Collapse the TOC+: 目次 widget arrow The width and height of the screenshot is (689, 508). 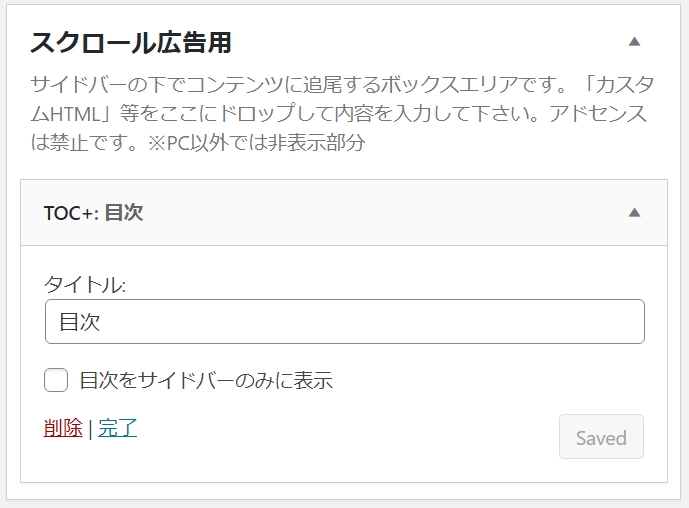[634, 213]
